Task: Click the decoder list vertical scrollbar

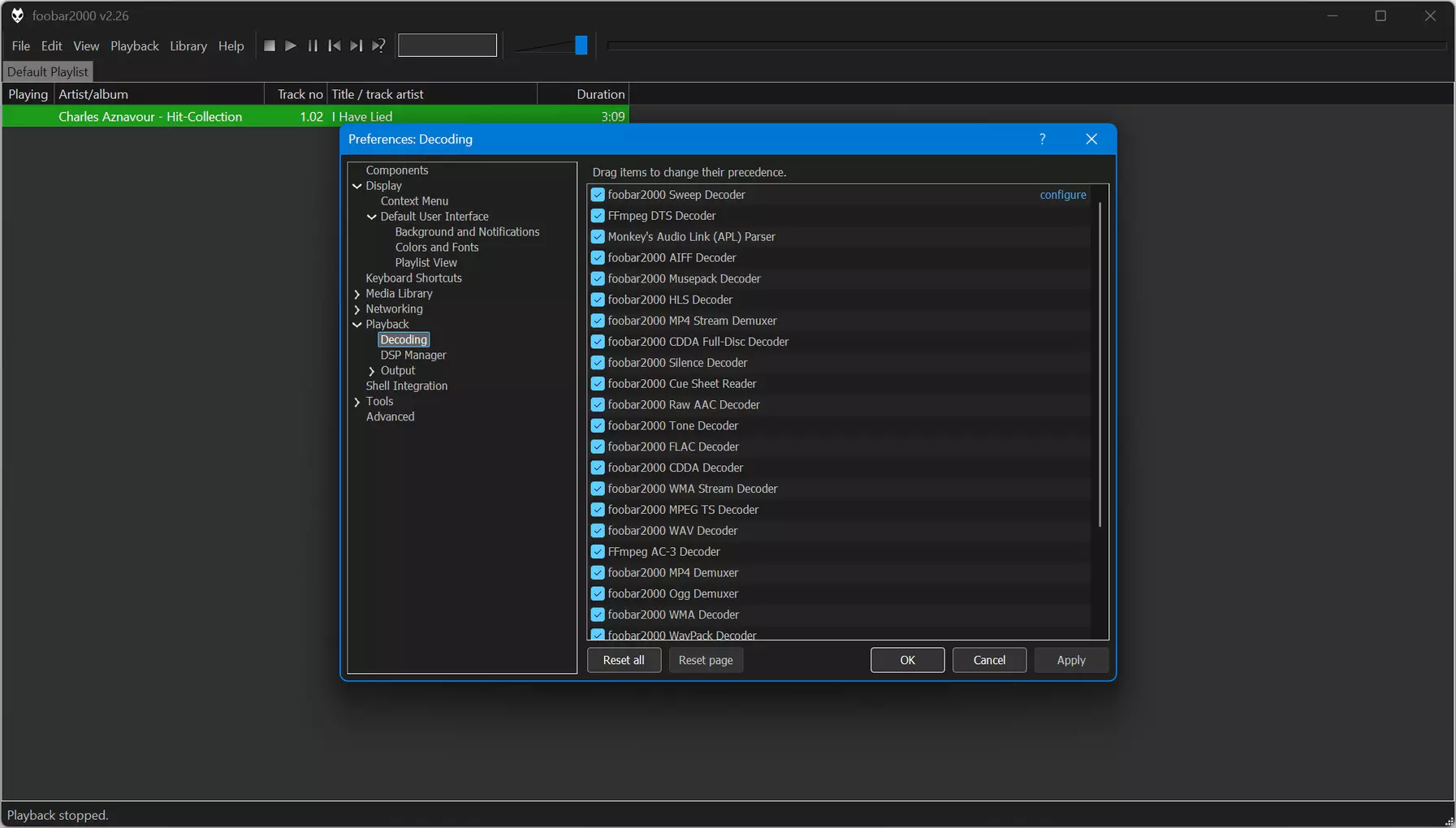Action: 1100,364
